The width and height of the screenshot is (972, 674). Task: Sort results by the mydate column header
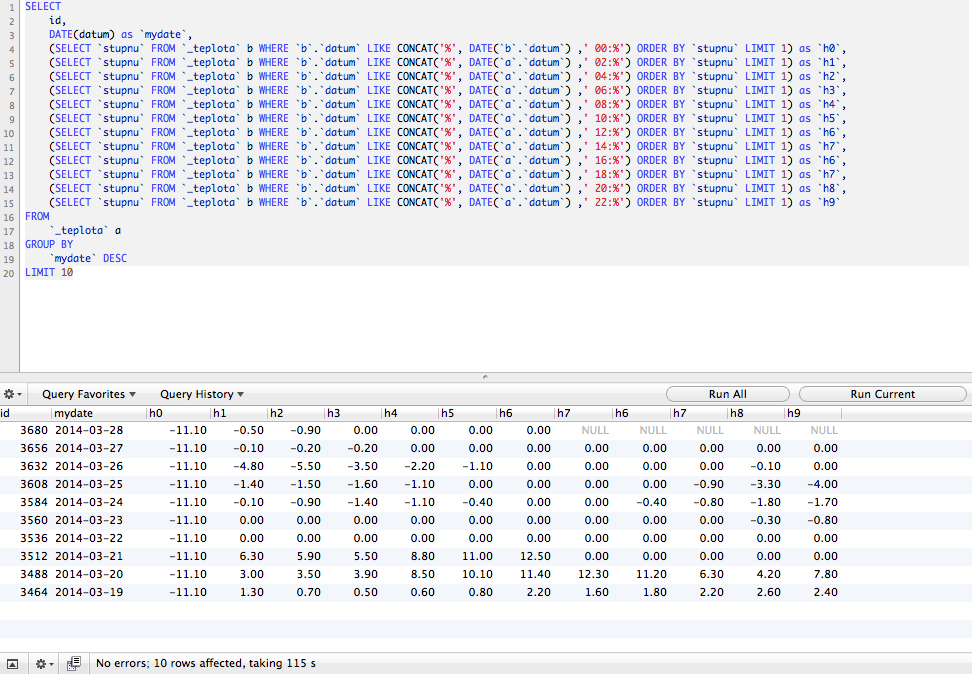(99, 413)
